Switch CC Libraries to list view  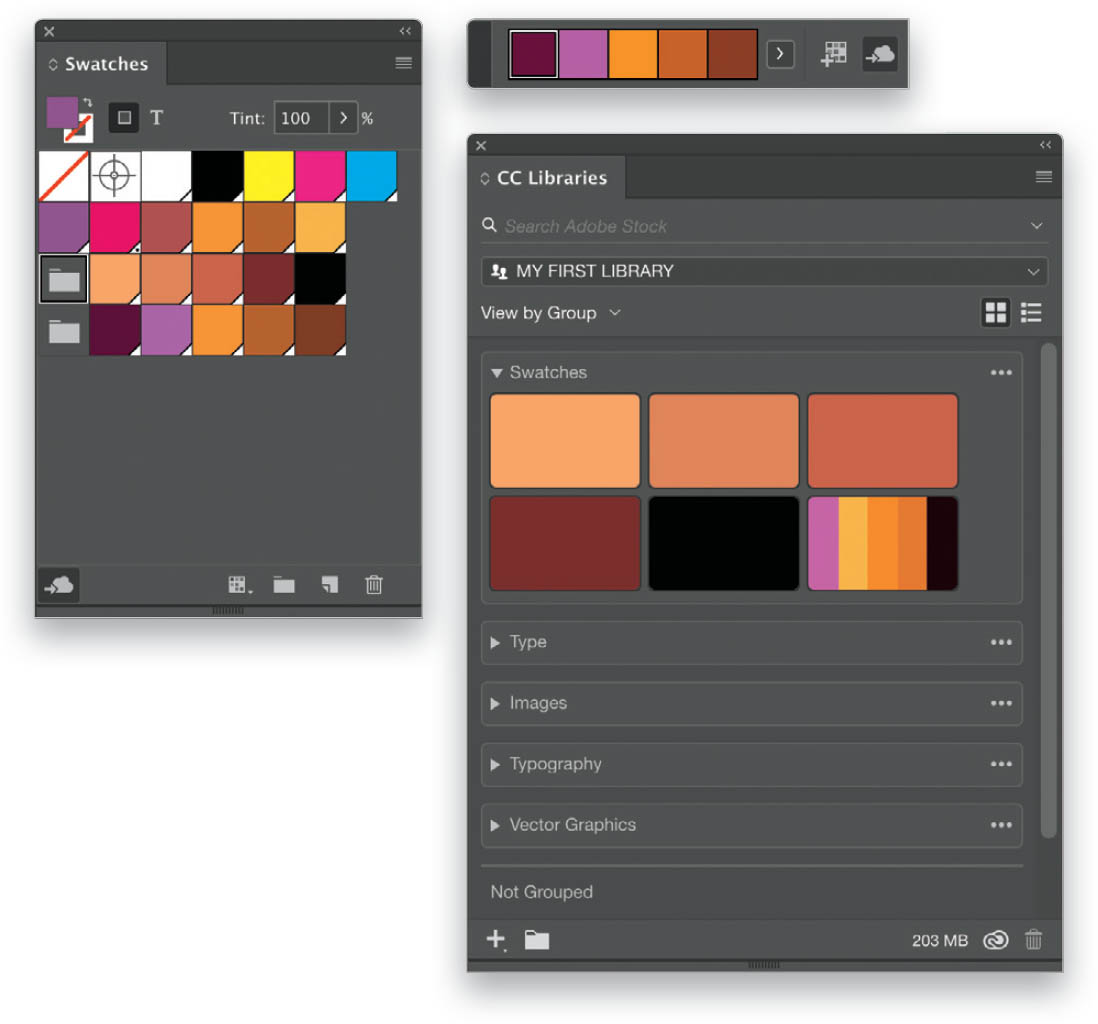click(x=1031, y=312)
